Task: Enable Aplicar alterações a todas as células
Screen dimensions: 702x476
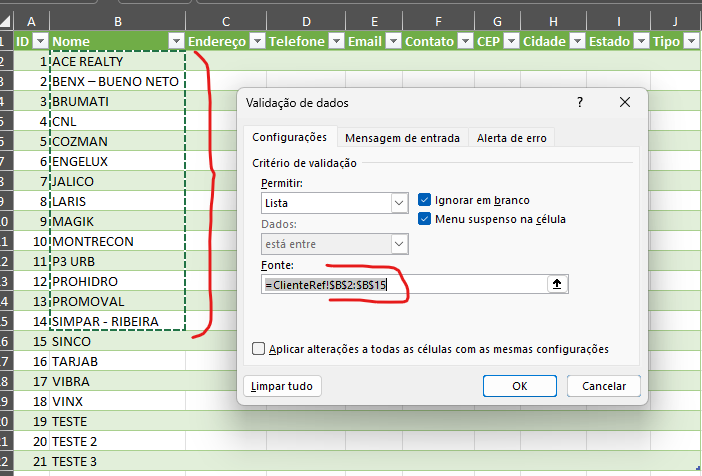Action: 260,349
